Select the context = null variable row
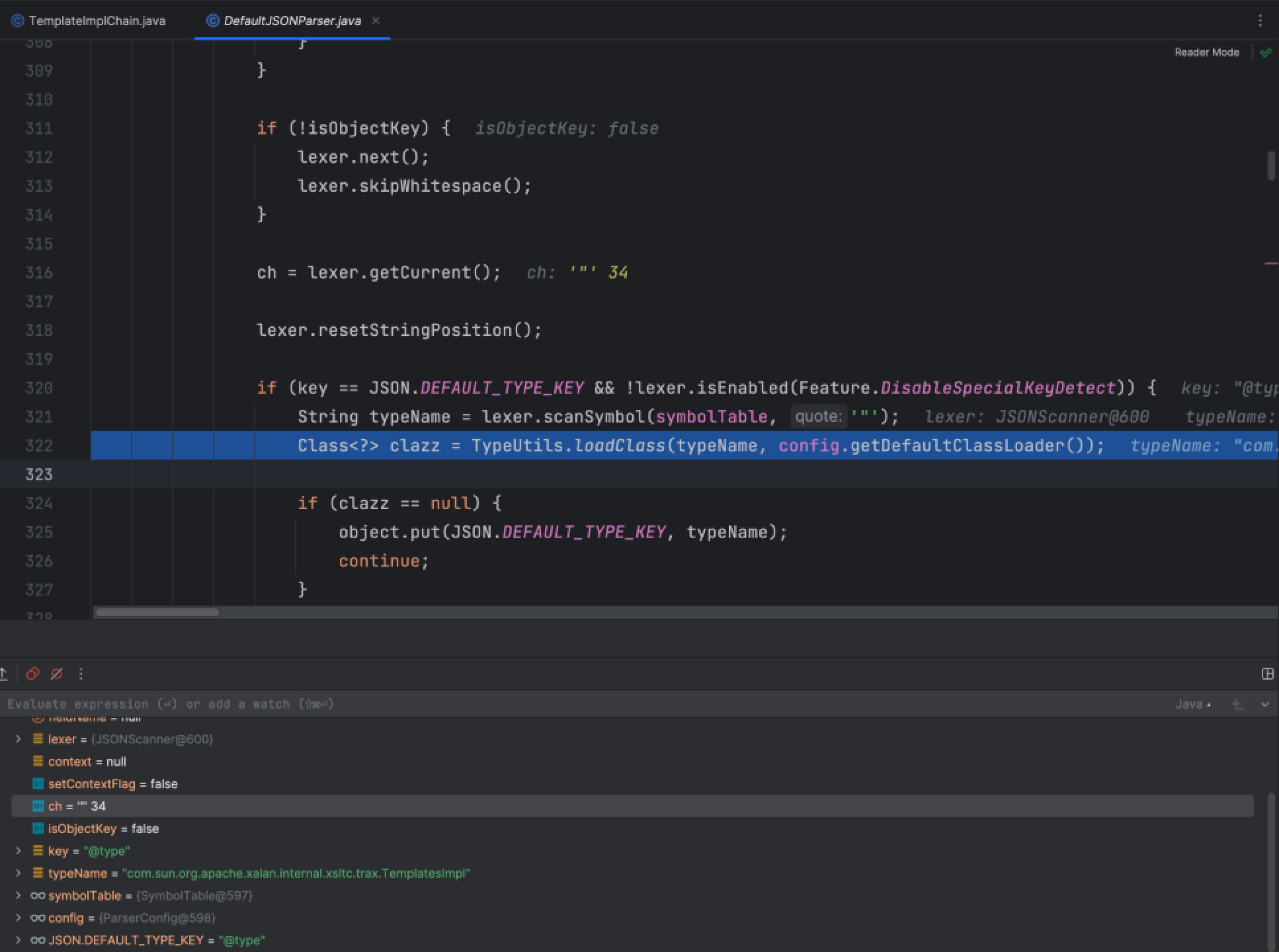Image resolution: width=1279 pixels, height=952 pixels. point(632,762)
